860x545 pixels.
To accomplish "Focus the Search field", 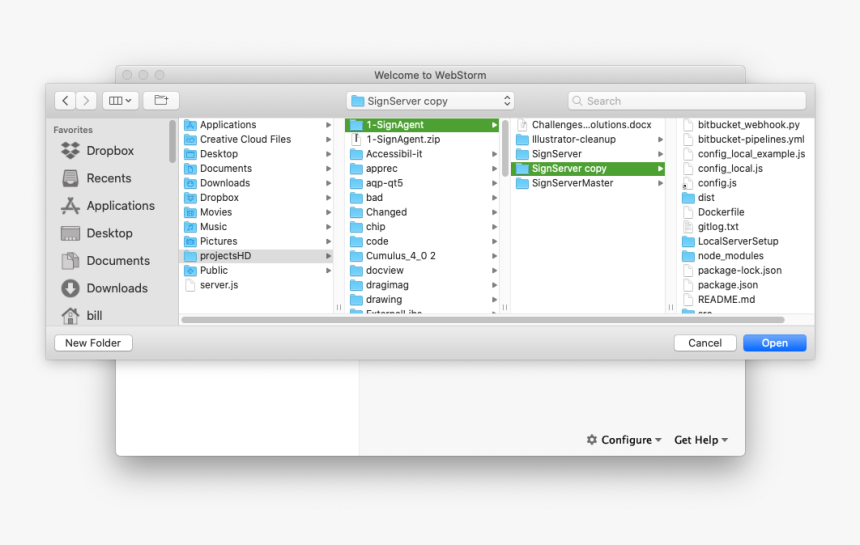I will tap(687, 101).
